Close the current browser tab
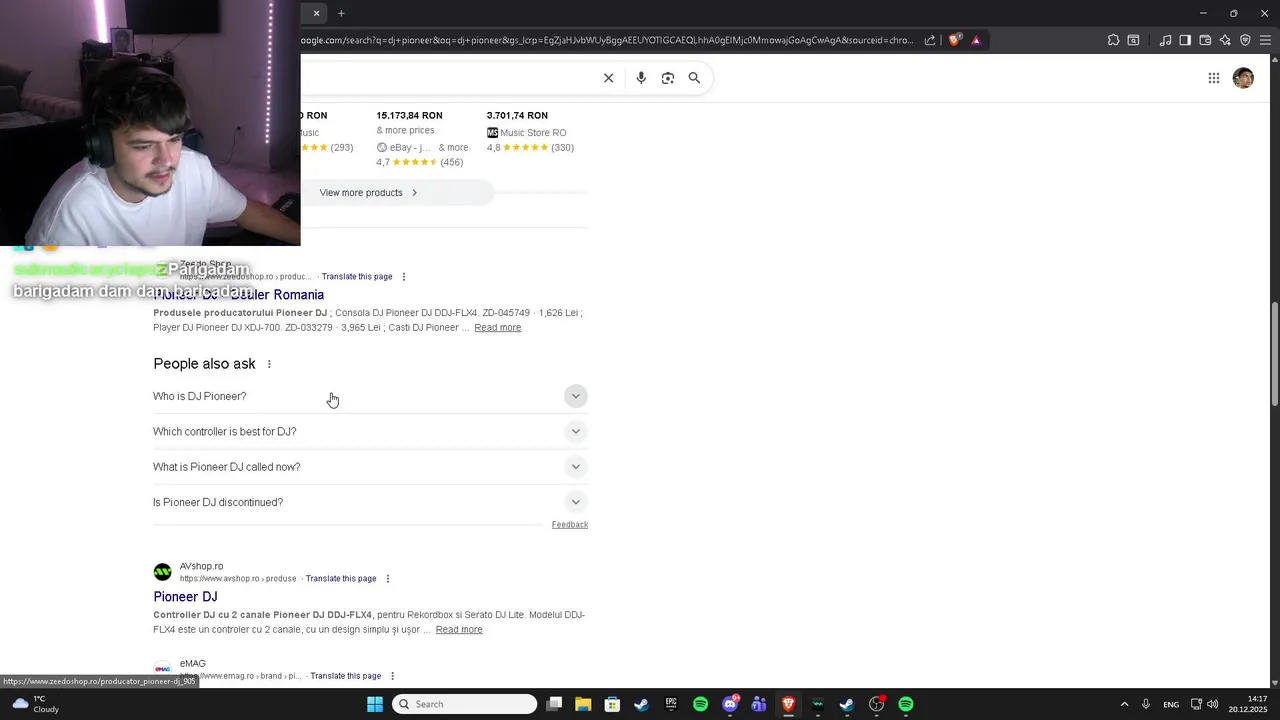This screenshot has height=720, width=1280. tap(316, 13)
